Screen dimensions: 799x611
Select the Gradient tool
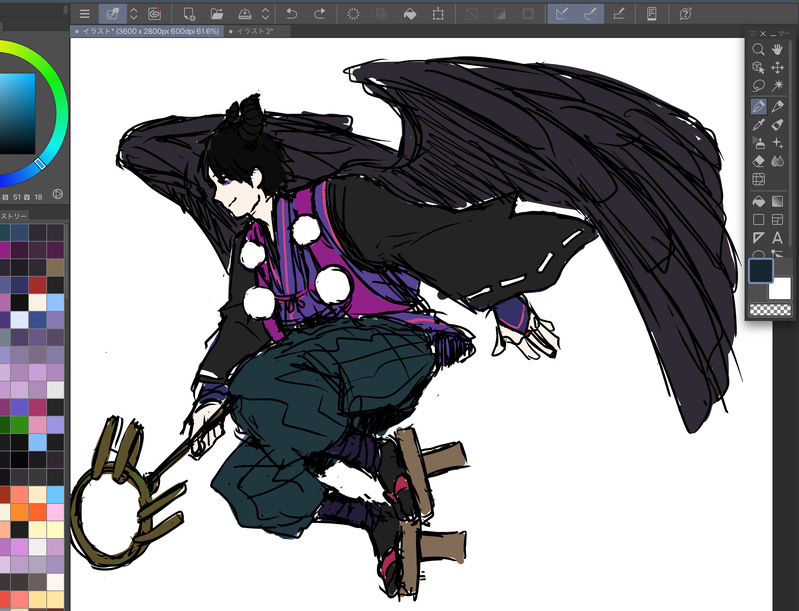pyautogui.click(x=777, y=201)
